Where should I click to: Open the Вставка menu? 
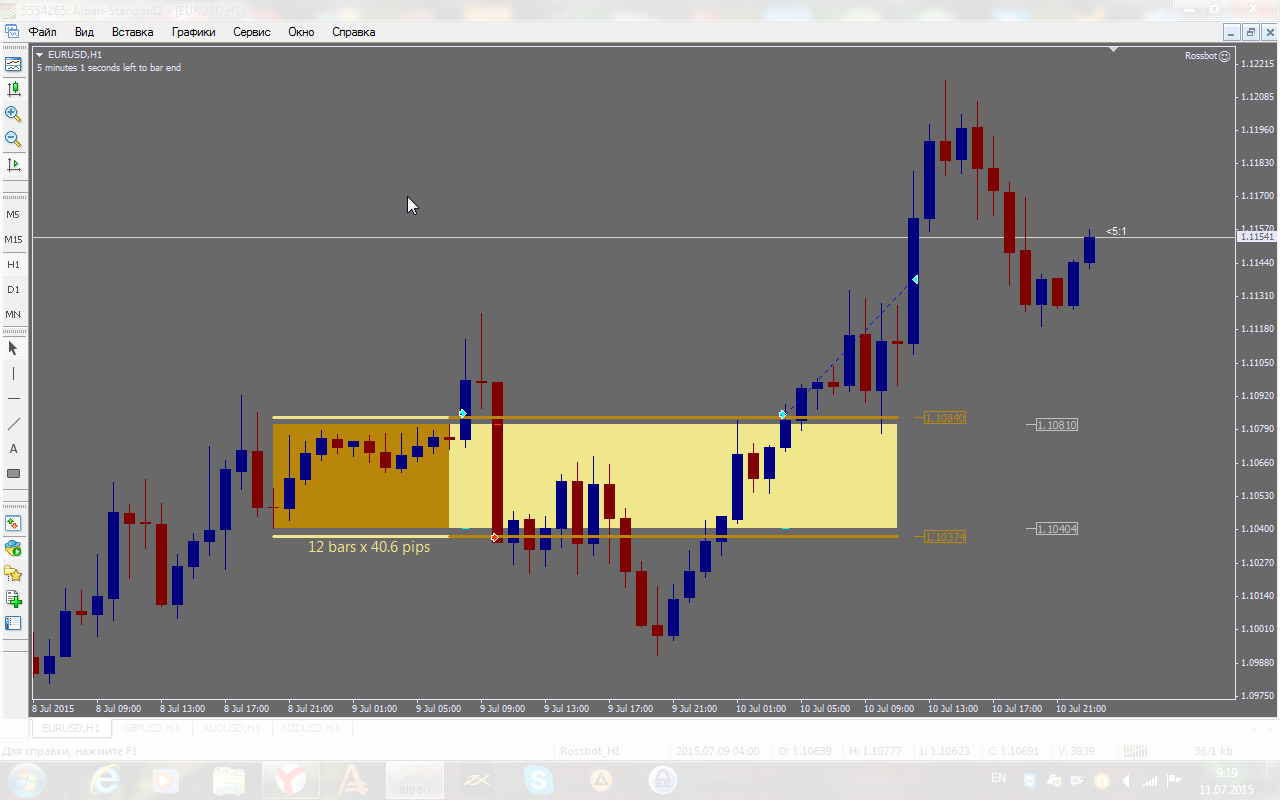[132, 32]
